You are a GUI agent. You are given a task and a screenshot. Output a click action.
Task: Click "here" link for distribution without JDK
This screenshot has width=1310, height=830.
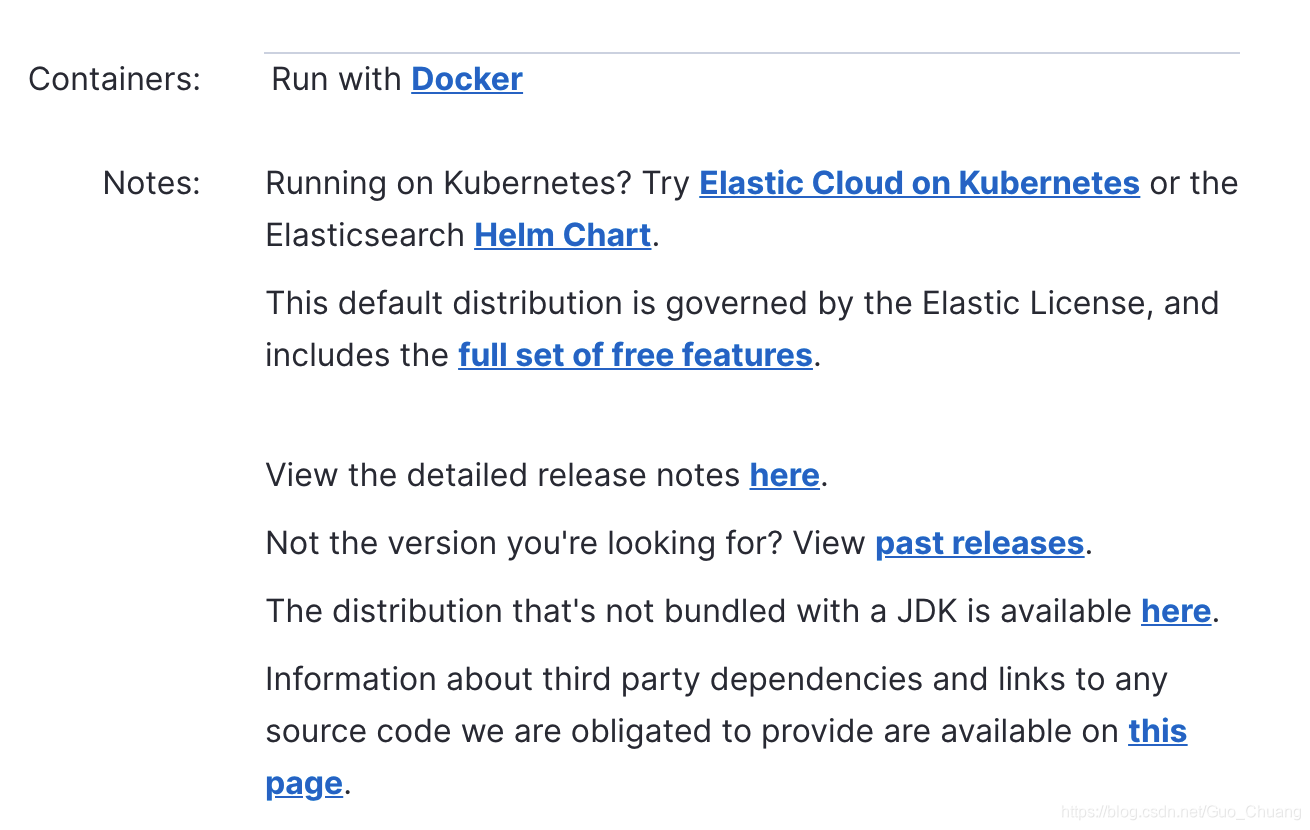[1176, 611]
